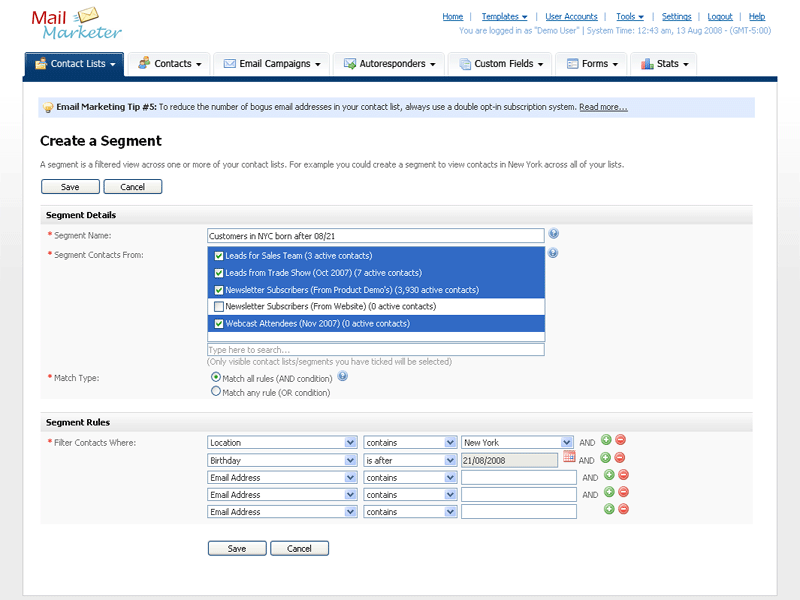800x600 pixels.
Task: Select Match any rule (OR condition)
Action: tap(216, 392)
